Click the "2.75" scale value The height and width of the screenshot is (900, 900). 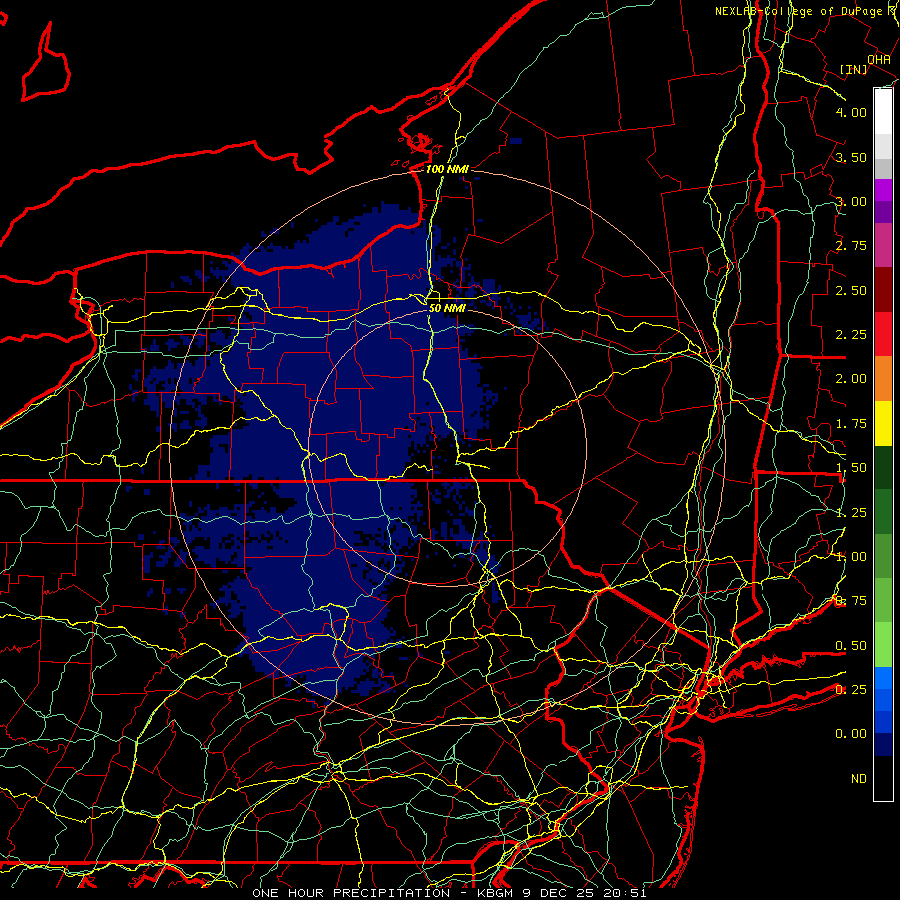(x=851, y=246)
